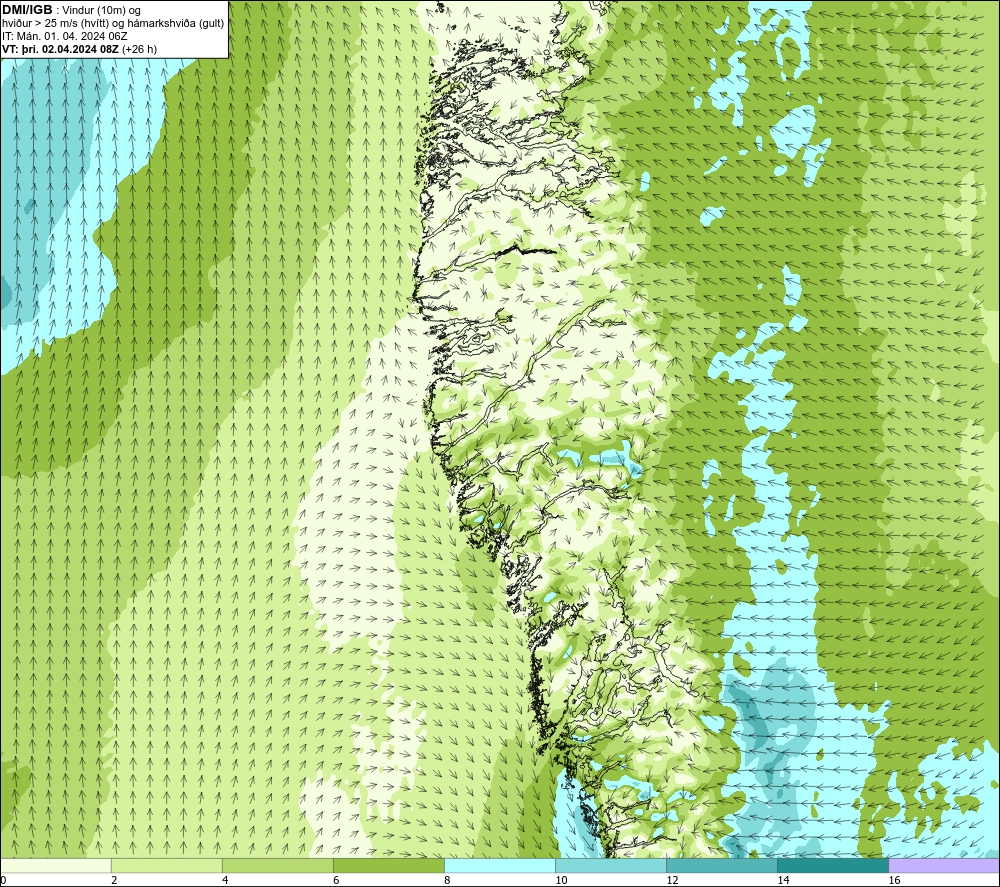
Task: Click the 'VT: þri. 02.04.2024 08Z' valid time
Action: (61, 49)
